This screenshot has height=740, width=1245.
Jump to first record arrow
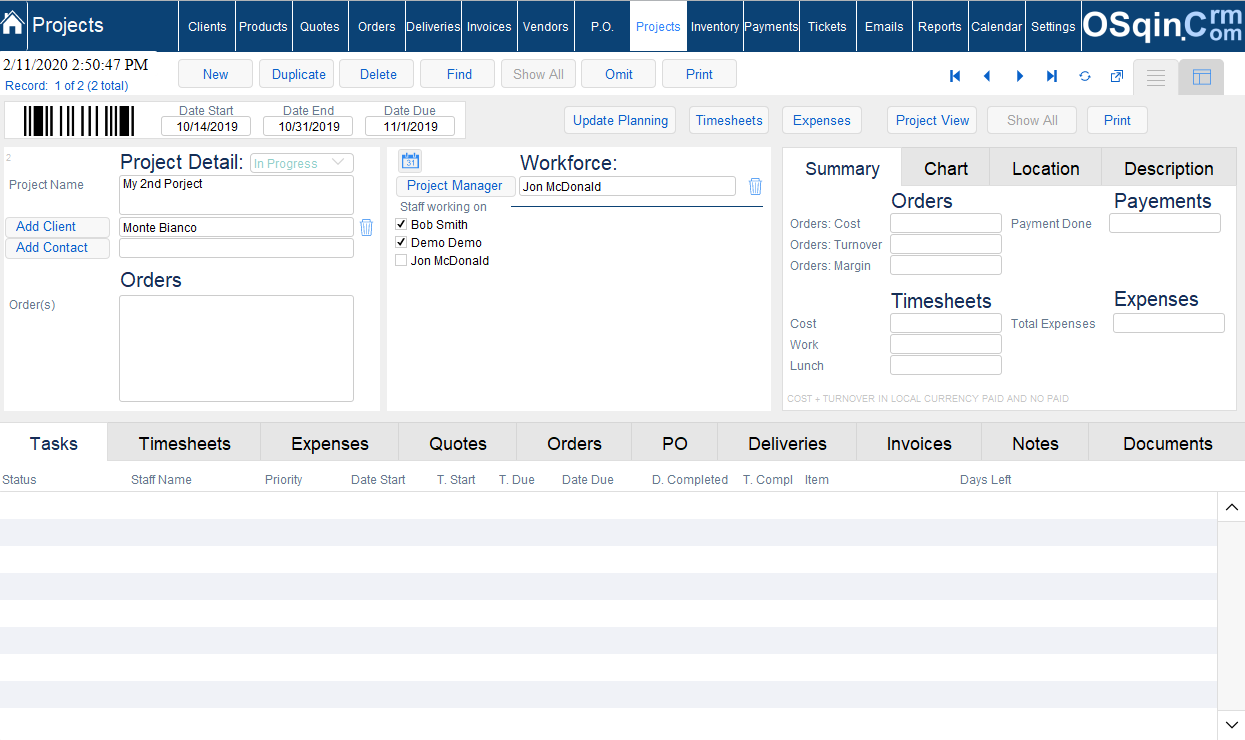pos(955,76)
